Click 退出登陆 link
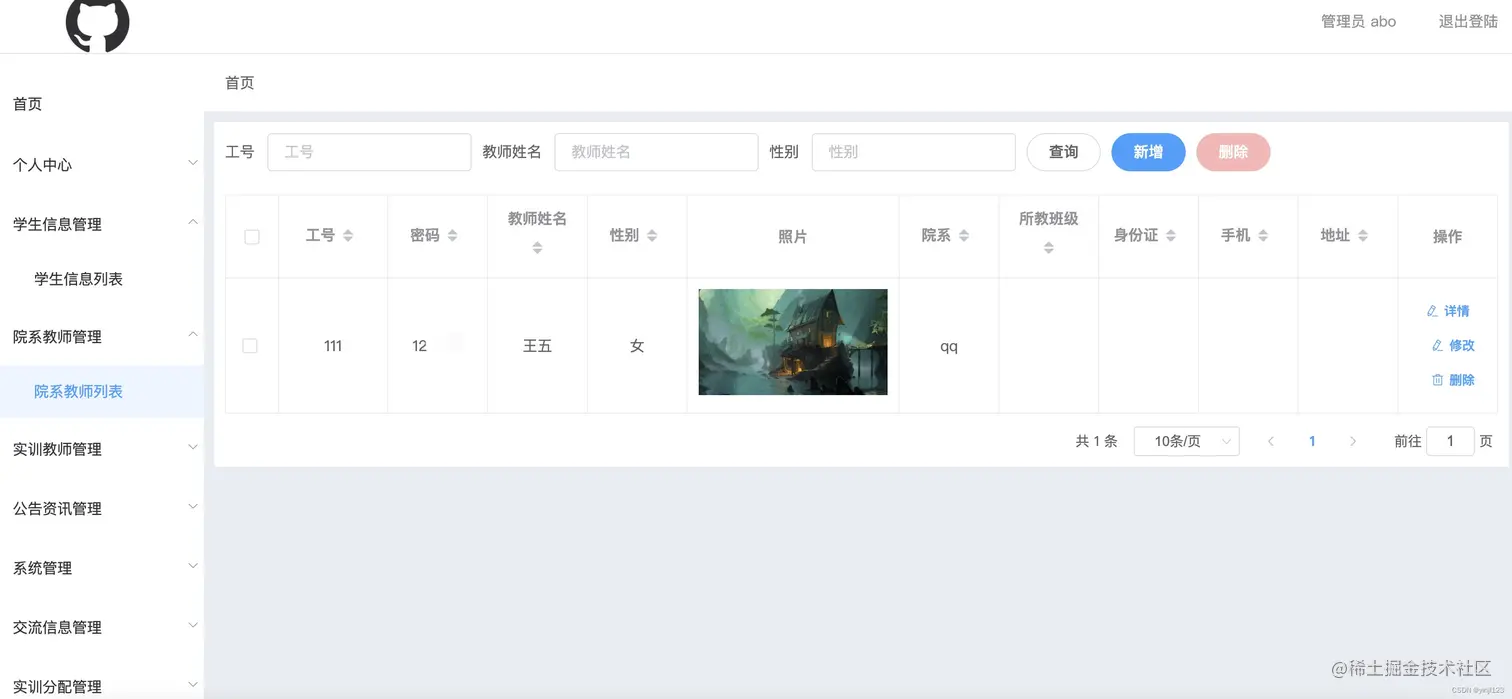The image size is (1512, 699). [x=1468, y=21]
